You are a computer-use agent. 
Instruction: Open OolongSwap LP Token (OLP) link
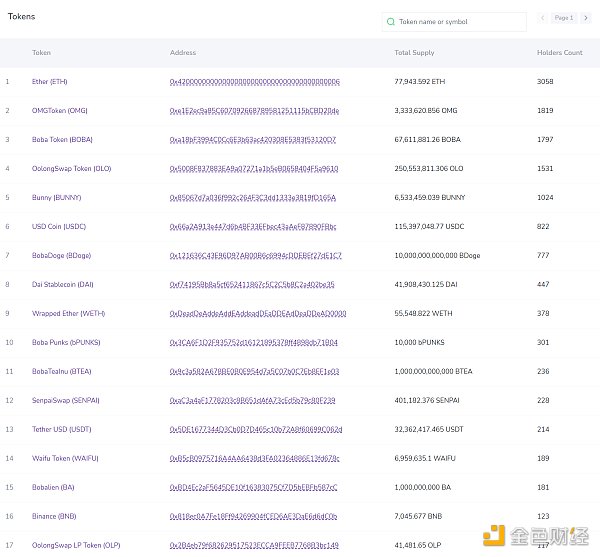tap(76, 545)
